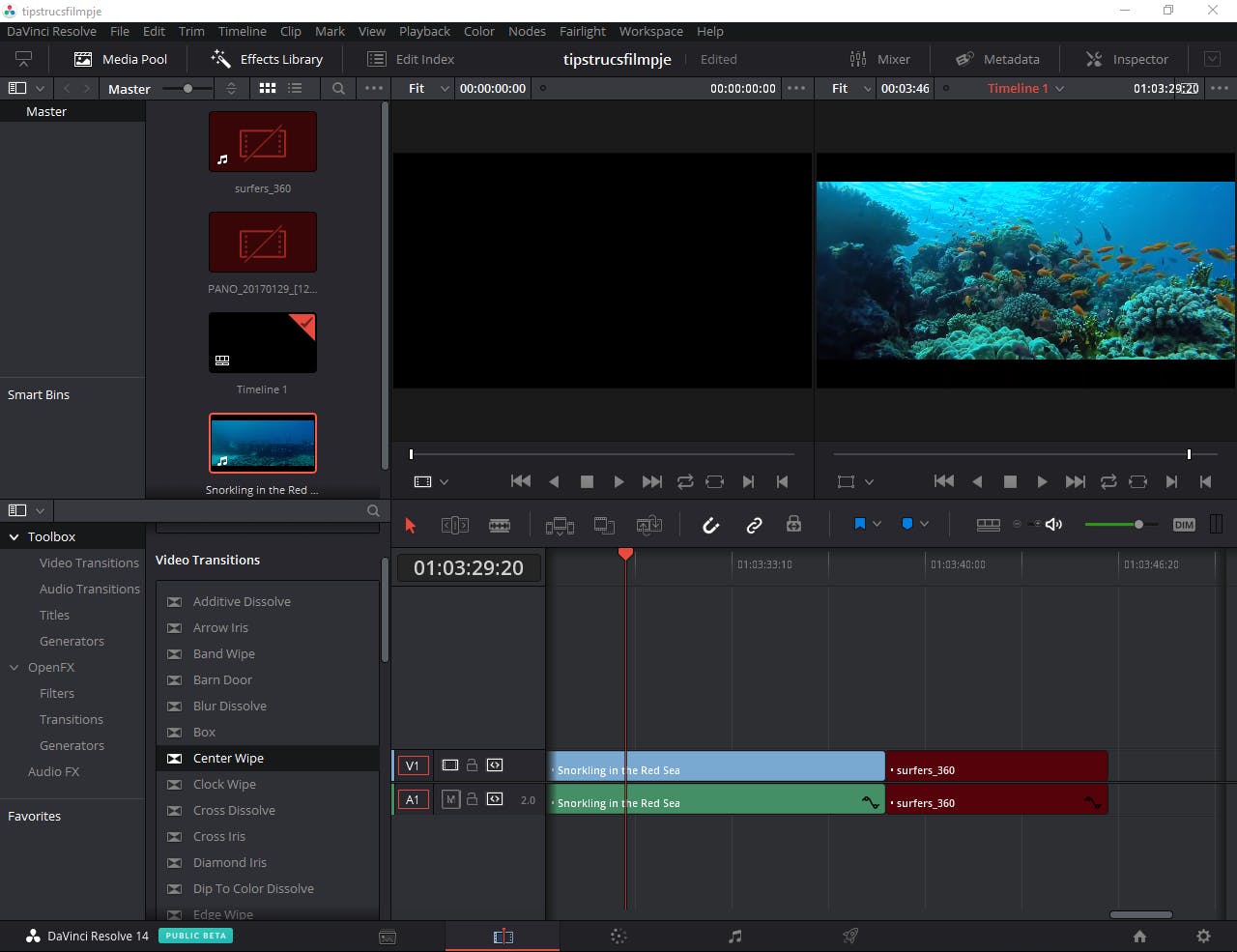
Task: Mute the A1 audio track
Action: (x=450, y=799)
